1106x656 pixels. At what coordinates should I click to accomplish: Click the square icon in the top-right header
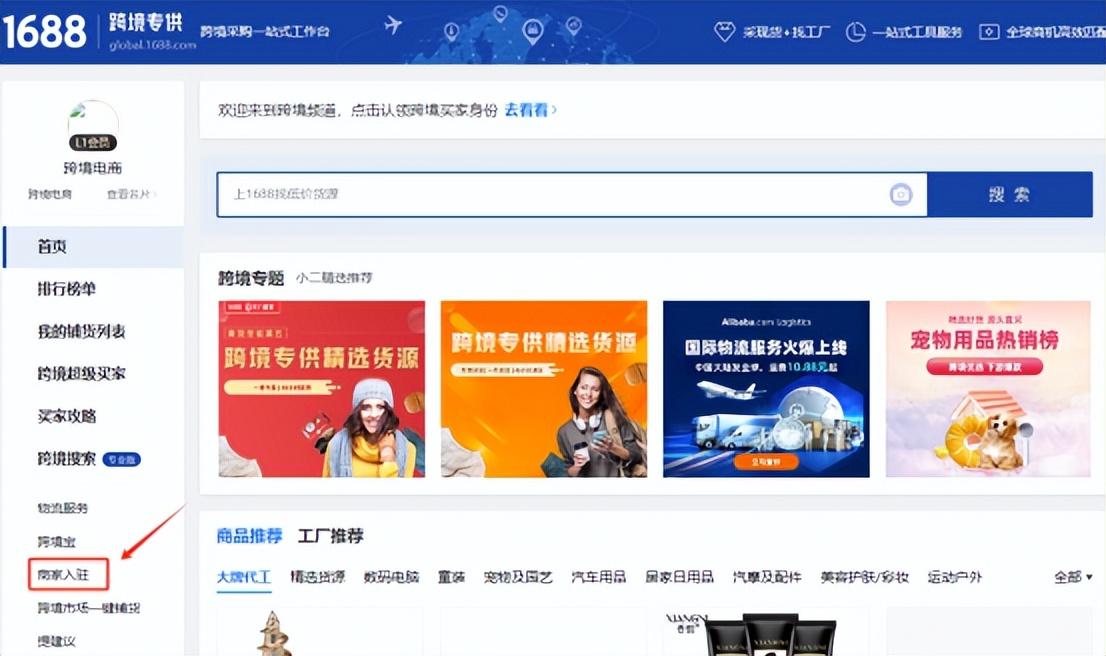click(989, 32)
